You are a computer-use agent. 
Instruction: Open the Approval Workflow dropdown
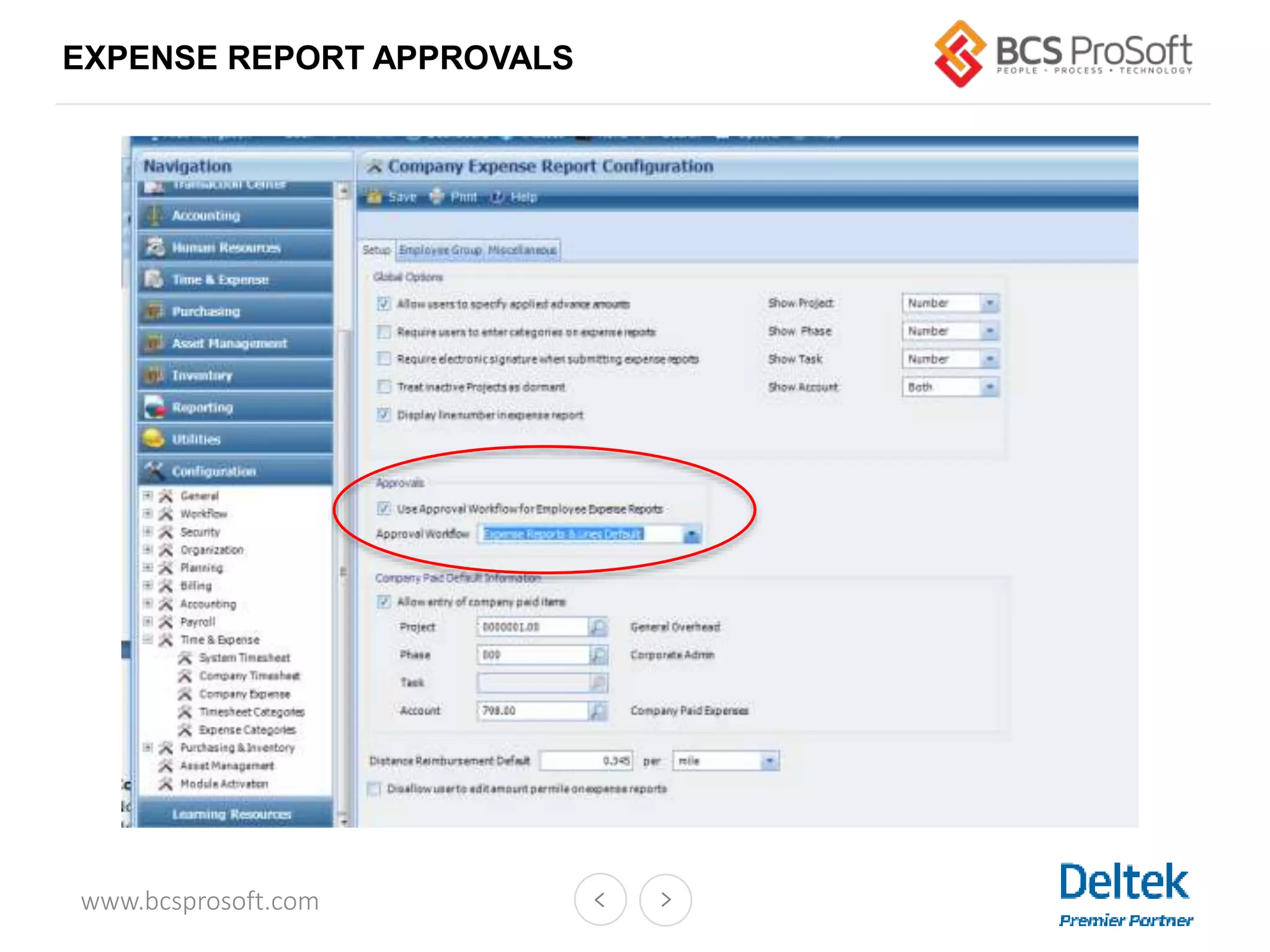(691, 534)
